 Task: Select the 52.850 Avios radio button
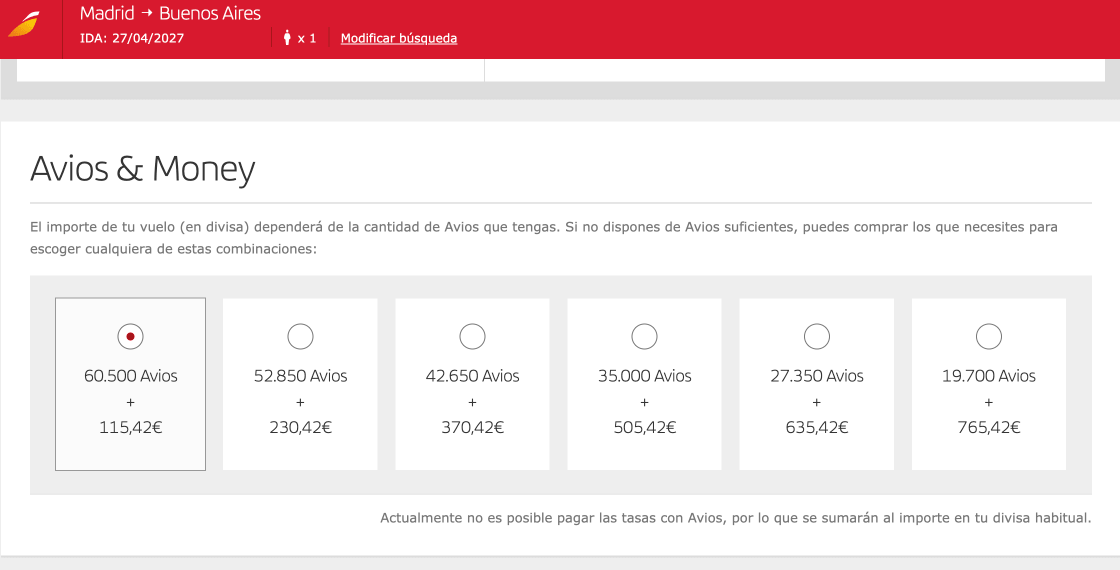[x=300, y=336]
